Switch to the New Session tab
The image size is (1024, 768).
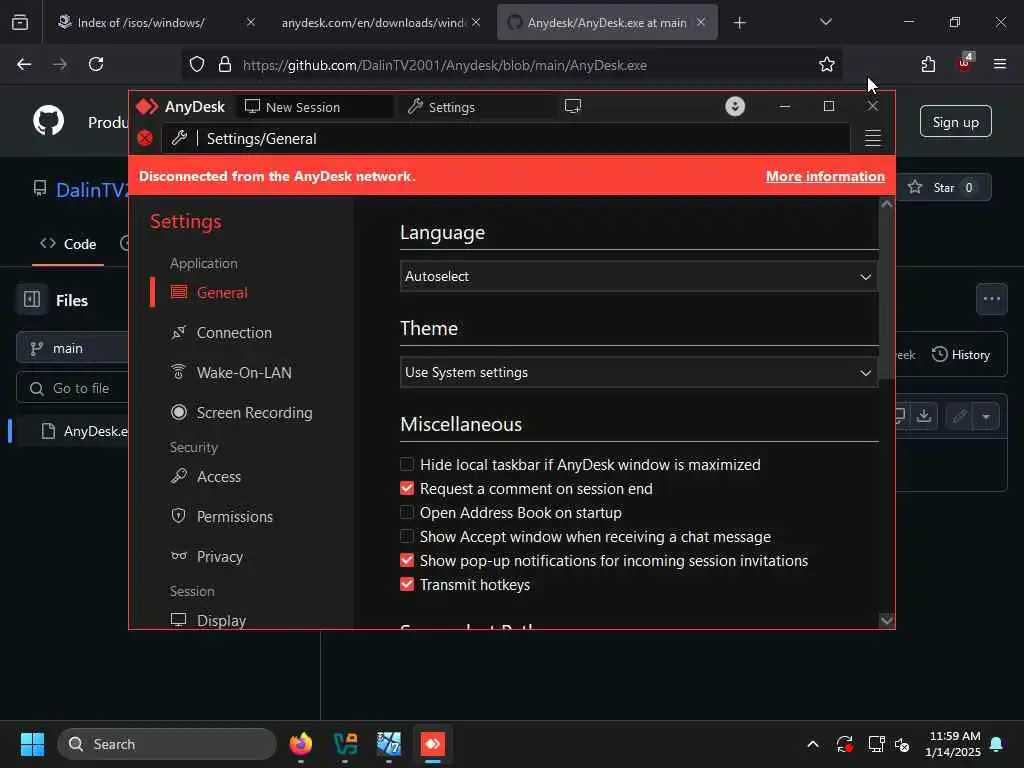[x=315, y=106]
